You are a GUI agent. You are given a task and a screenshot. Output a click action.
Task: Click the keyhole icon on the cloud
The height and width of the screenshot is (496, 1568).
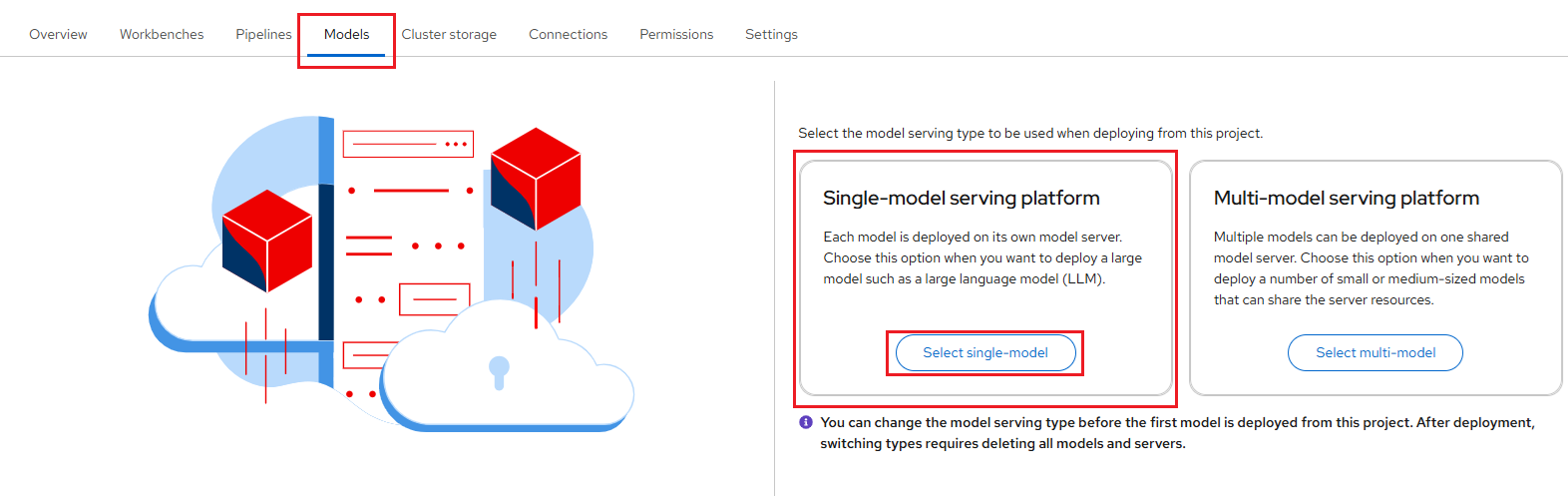coord(499,371)
